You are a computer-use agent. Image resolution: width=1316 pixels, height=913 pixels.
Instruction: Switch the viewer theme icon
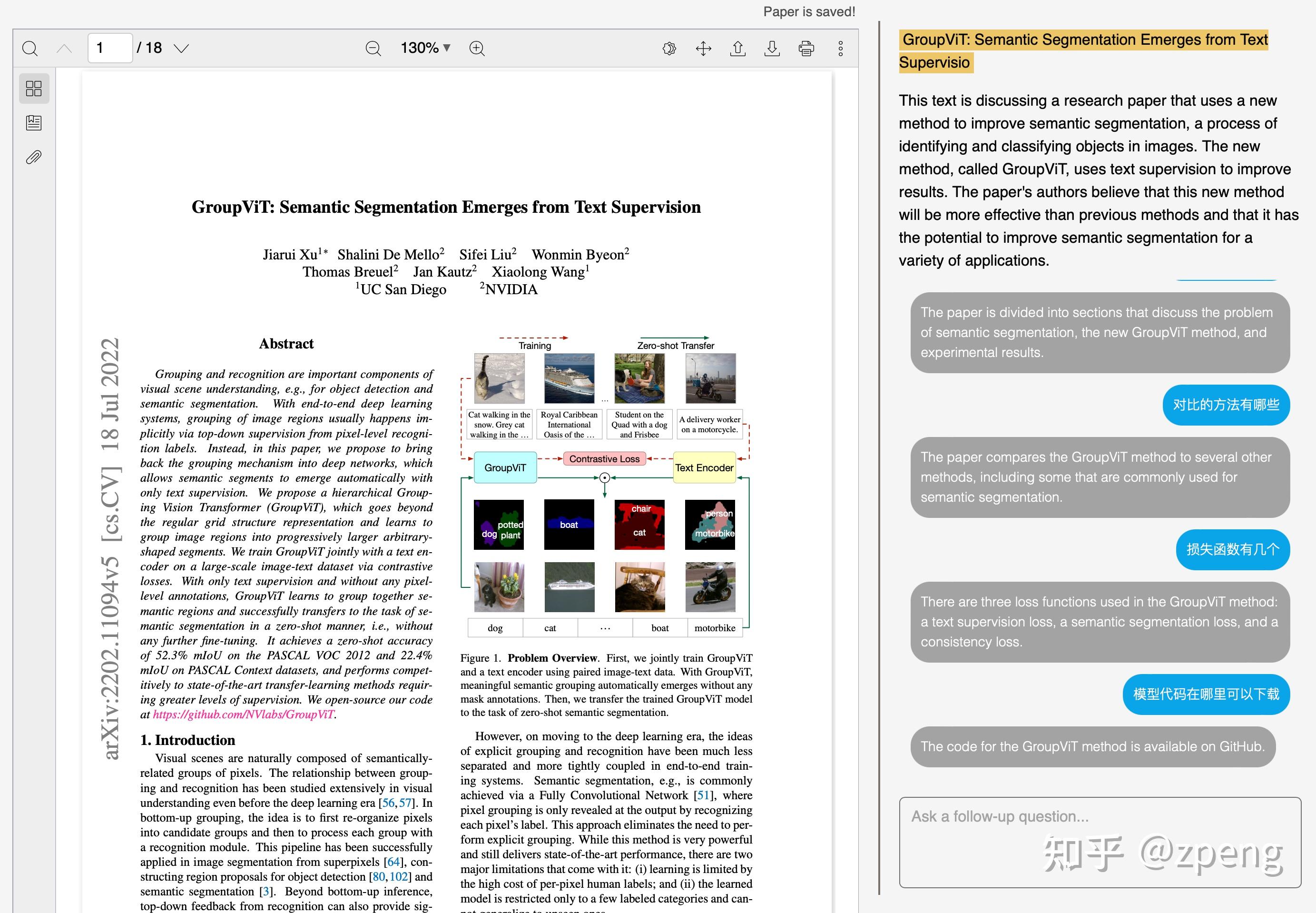click(669, 48)
